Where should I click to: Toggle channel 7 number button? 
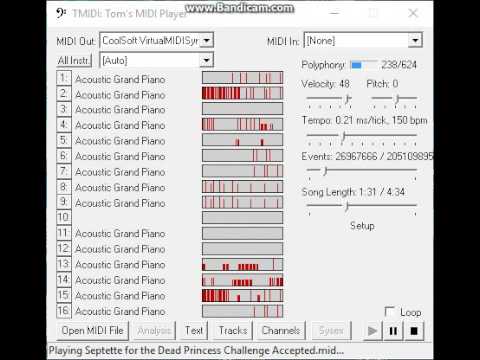(64, 172)
